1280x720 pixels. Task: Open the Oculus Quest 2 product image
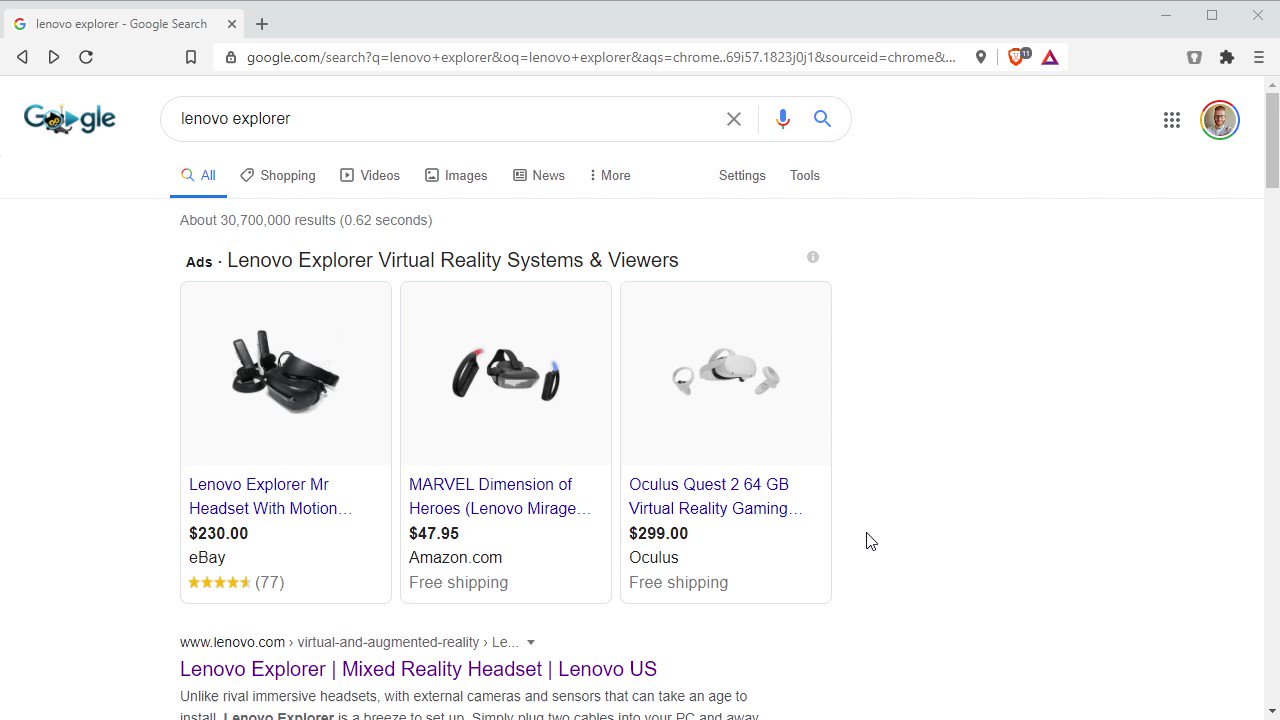(x=726, y=374)
